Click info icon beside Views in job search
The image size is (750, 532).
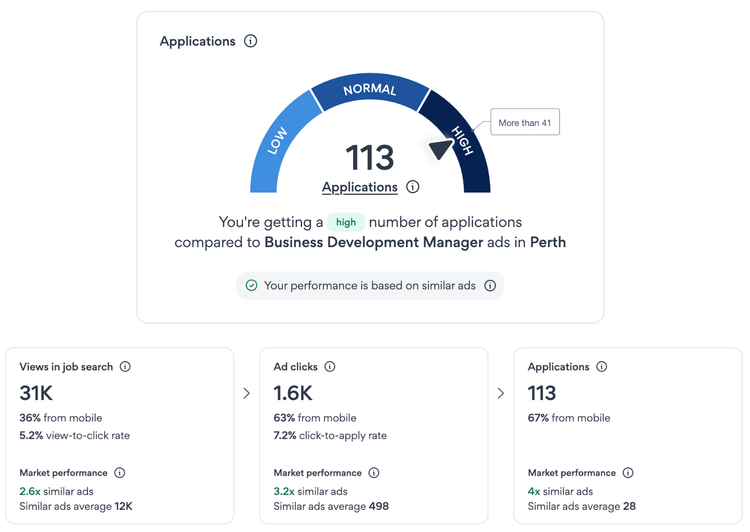click(125, 367)
